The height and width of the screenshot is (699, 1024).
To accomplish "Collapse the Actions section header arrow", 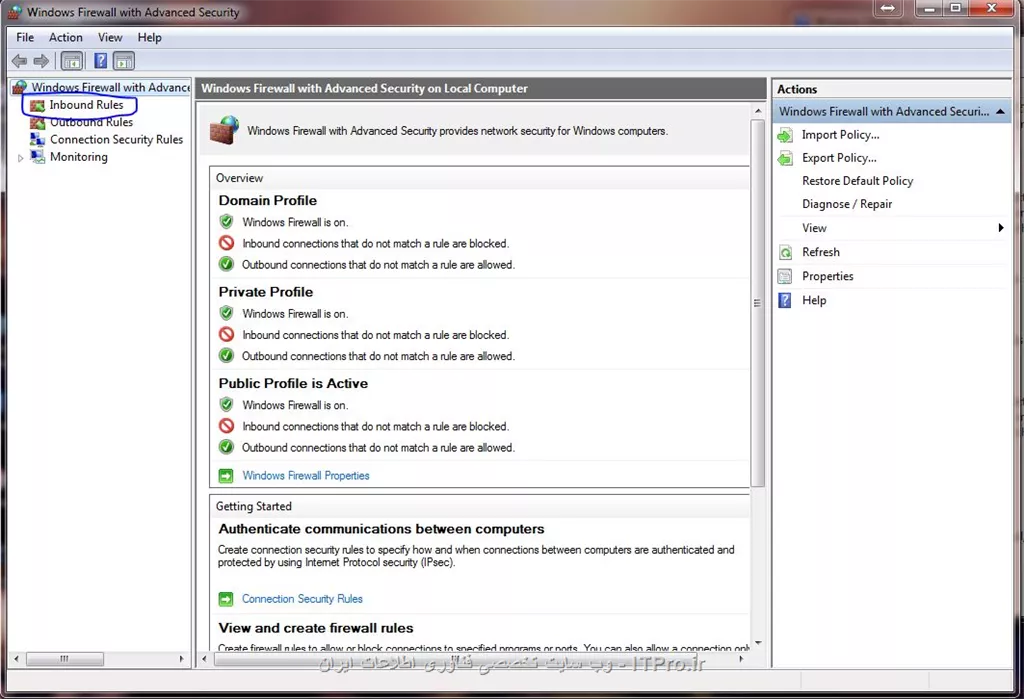I will pos(1000,112).
